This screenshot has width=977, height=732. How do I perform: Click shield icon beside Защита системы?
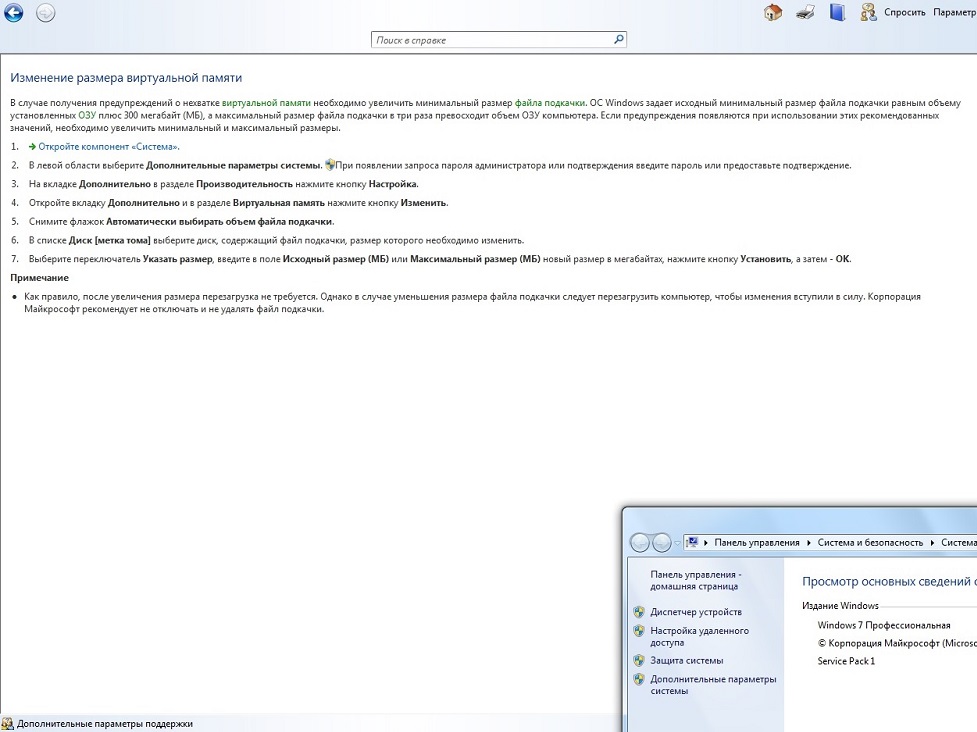tap(639, 660)
